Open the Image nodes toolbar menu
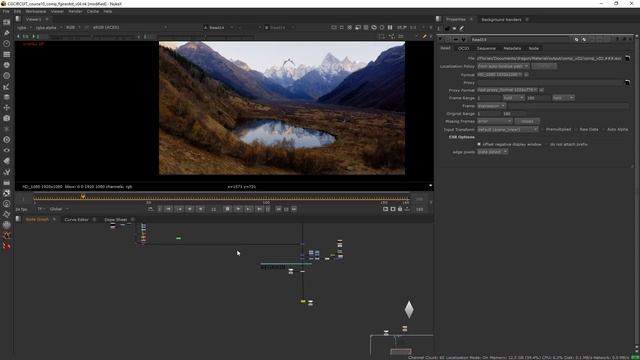The image size is (640, 360). [7, 22]
